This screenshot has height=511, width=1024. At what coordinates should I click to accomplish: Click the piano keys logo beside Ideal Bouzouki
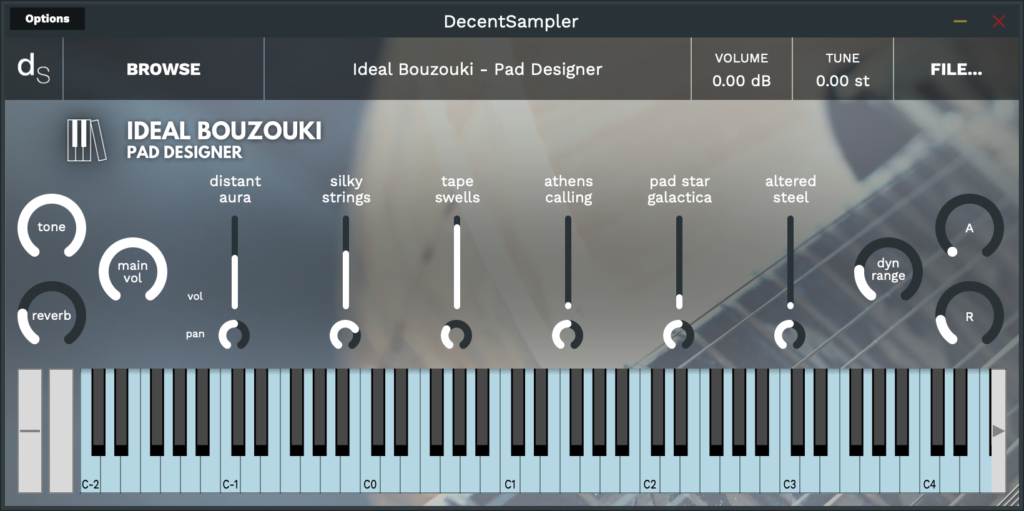86,140
